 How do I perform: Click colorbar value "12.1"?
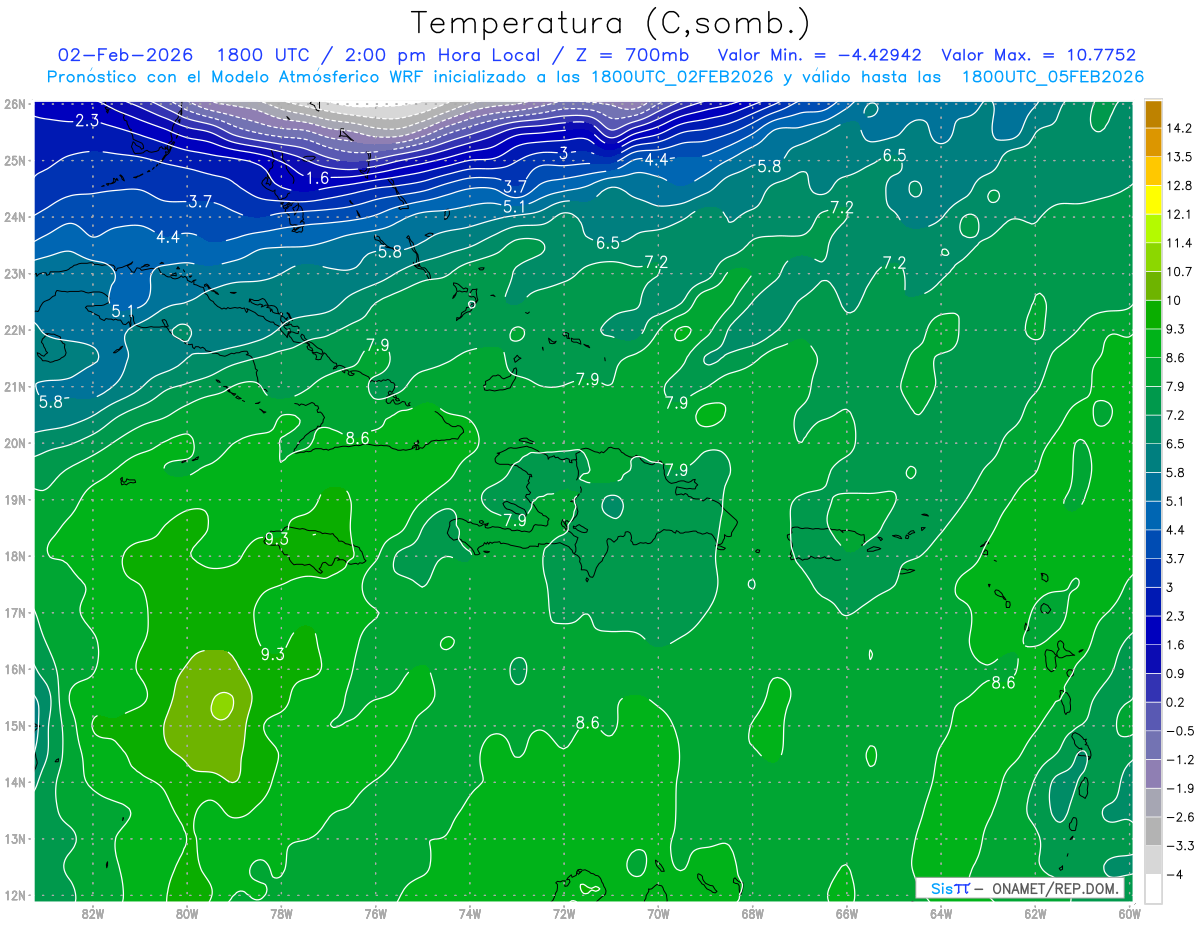(1179, 213)
